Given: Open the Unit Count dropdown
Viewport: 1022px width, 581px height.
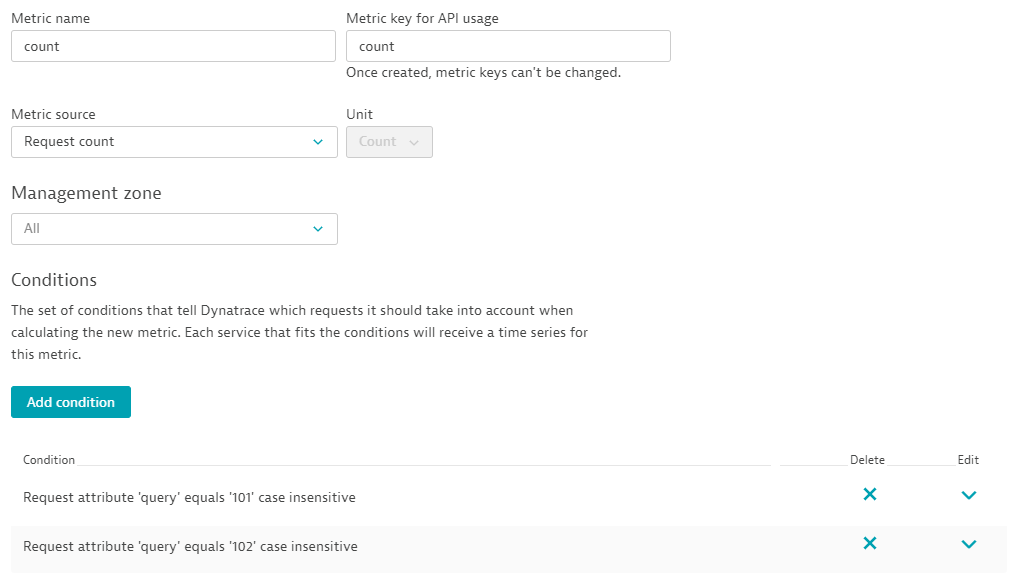Looking at the screenshot, I should pyautogui.click(x=389, y=142).
